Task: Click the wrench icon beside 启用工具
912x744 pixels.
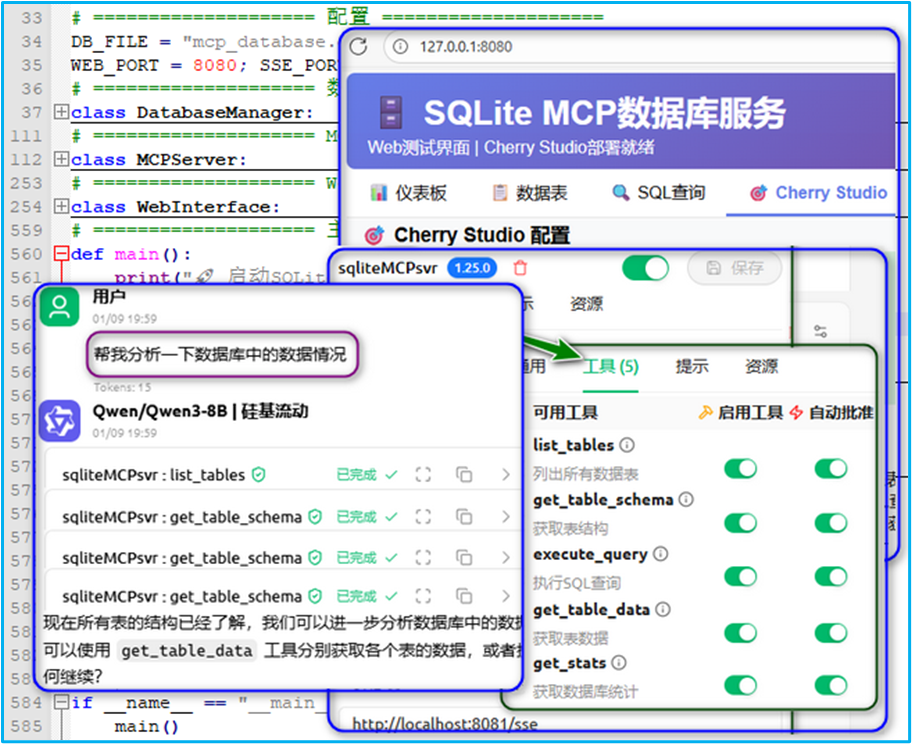Action: (x=705, y=412)
